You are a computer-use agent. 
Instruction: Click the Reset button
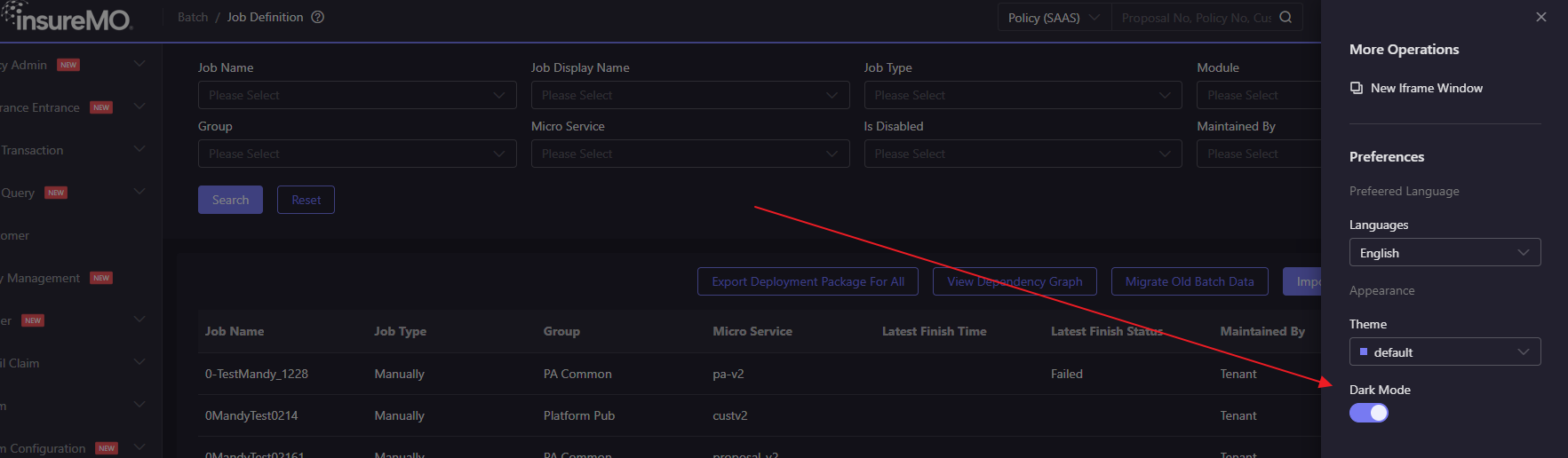(x=306, y=200)
